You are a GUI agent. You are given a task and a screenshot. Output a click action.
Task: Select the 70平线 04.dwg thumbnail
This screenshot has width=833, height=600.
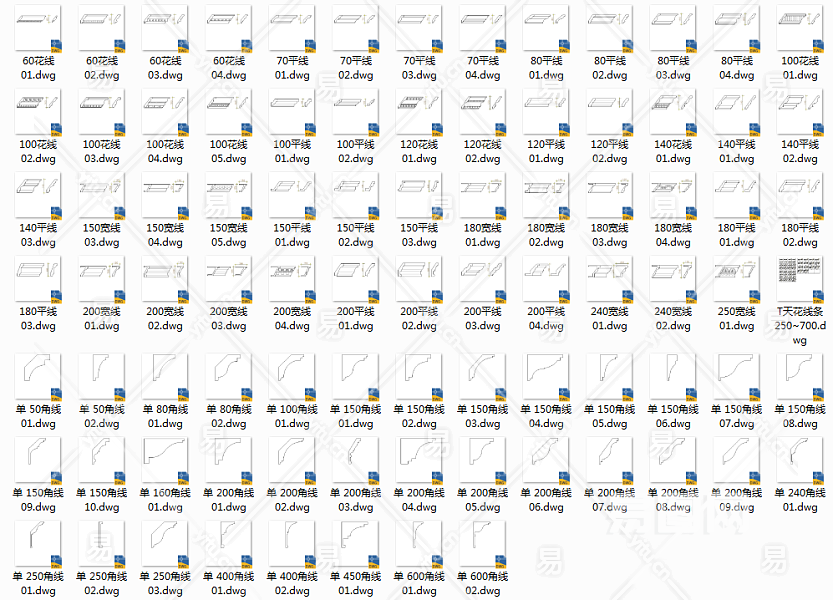click(x=483, y=29)
